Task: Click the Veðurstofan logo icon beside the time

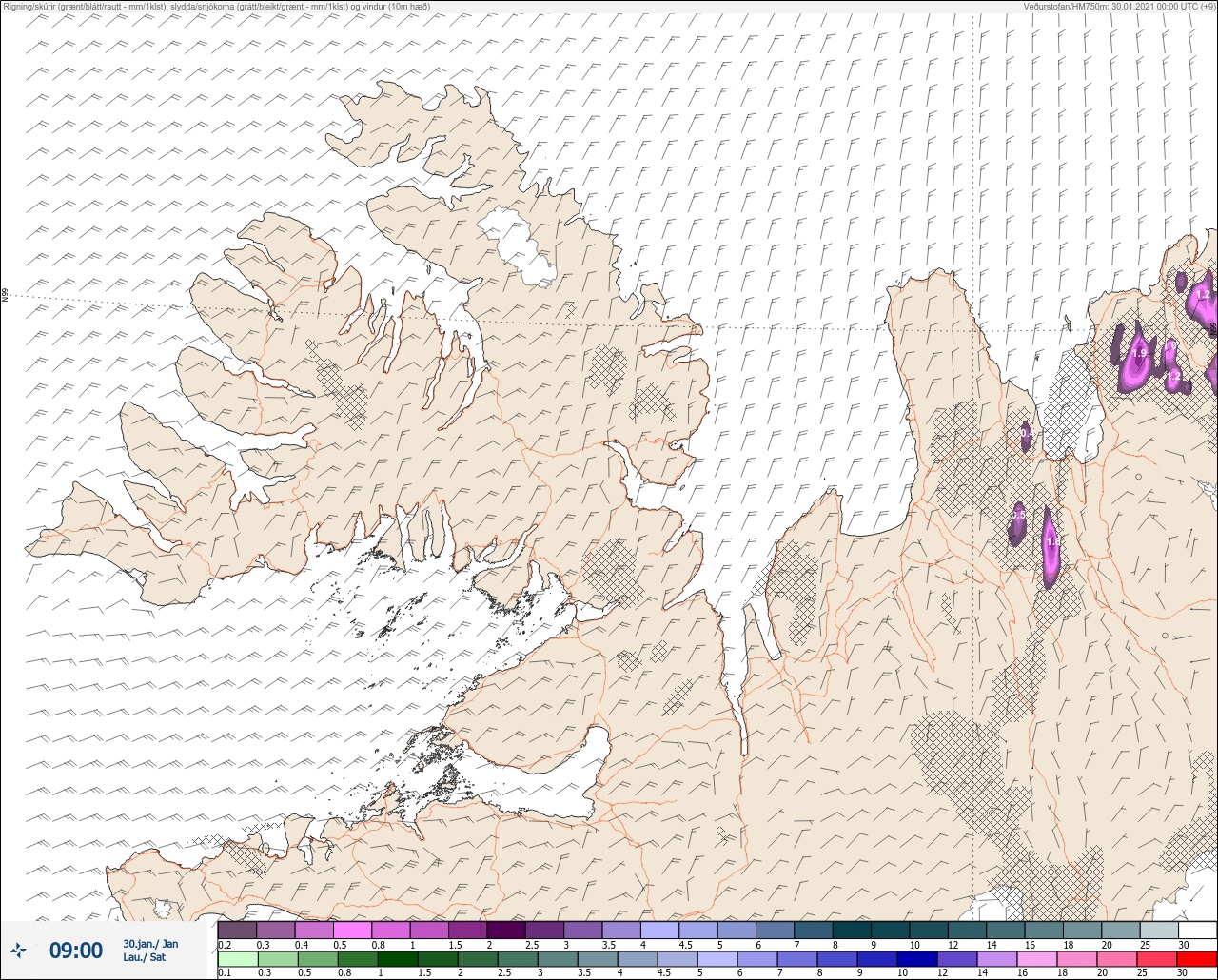Action: pyautogui.click(x=19, y=951)
